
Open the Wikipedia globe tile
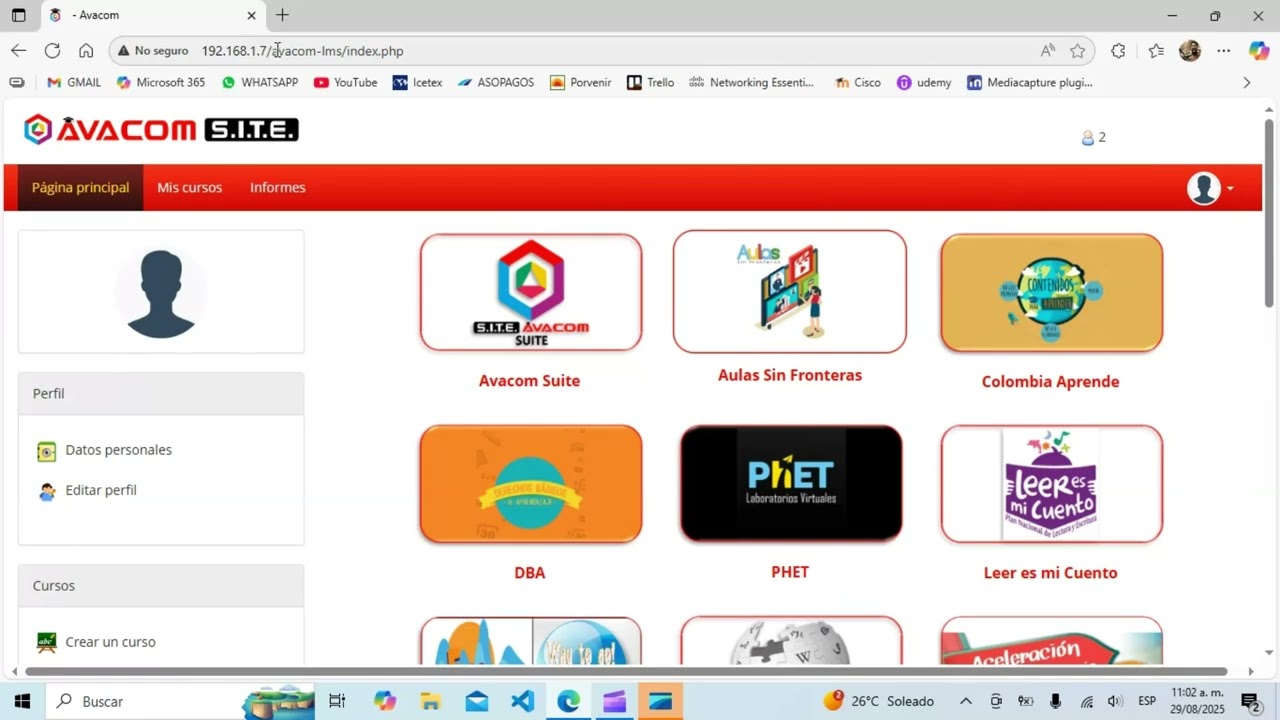coord(791,641)
